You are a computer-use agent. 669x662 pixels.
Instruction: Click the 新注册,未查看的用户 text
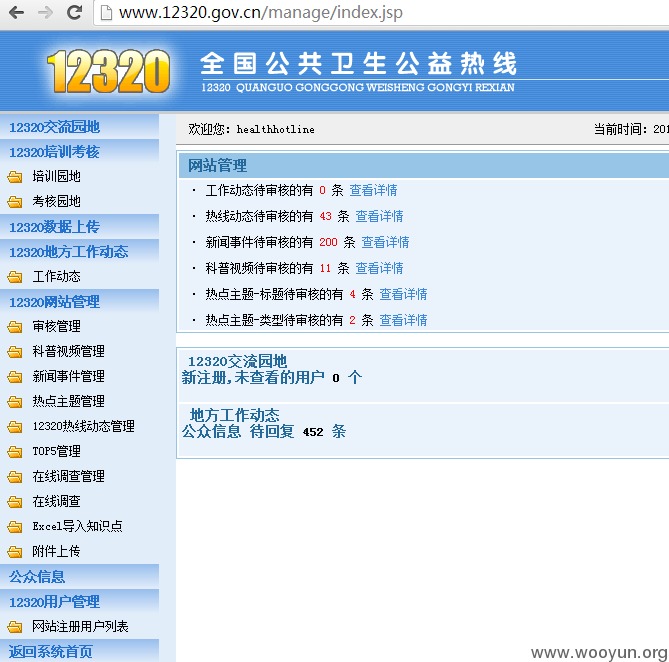[x=253, y=377]
